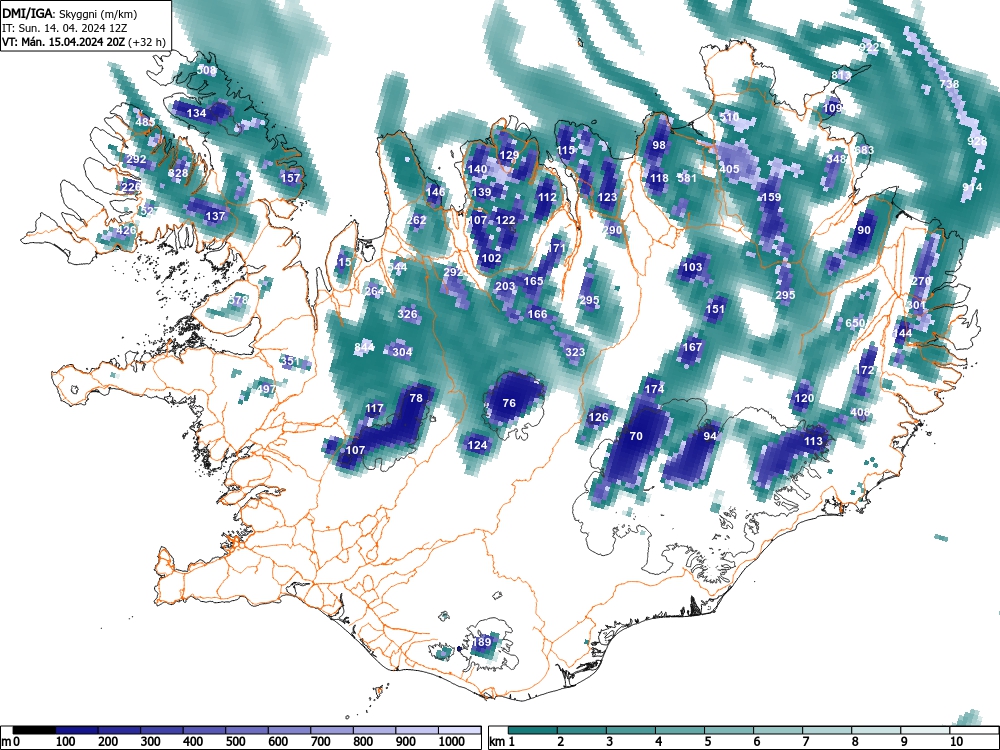Click the visibility value '134' in the northwest

tap(196, 113)
